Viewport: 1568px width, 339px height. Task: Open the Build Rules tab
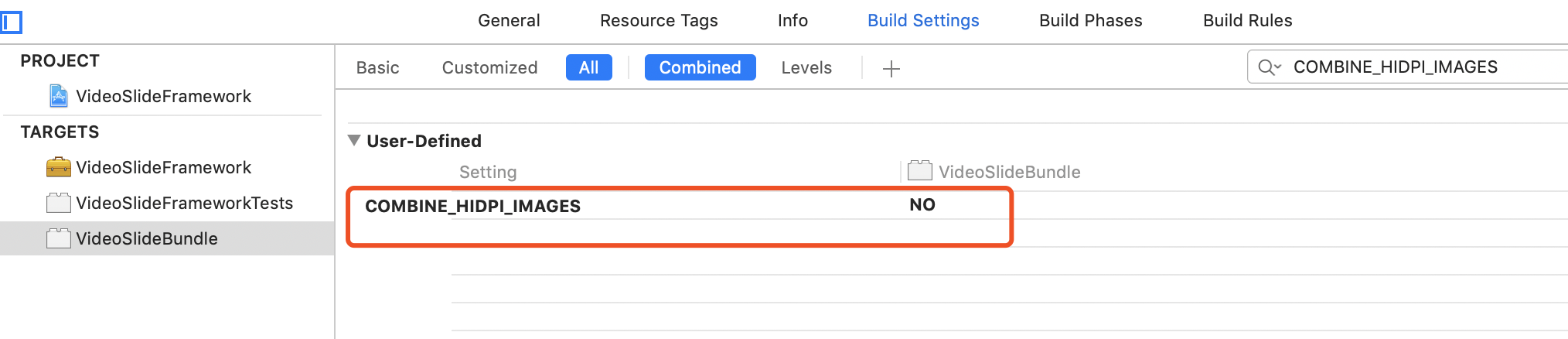[x=1247, y=21]
